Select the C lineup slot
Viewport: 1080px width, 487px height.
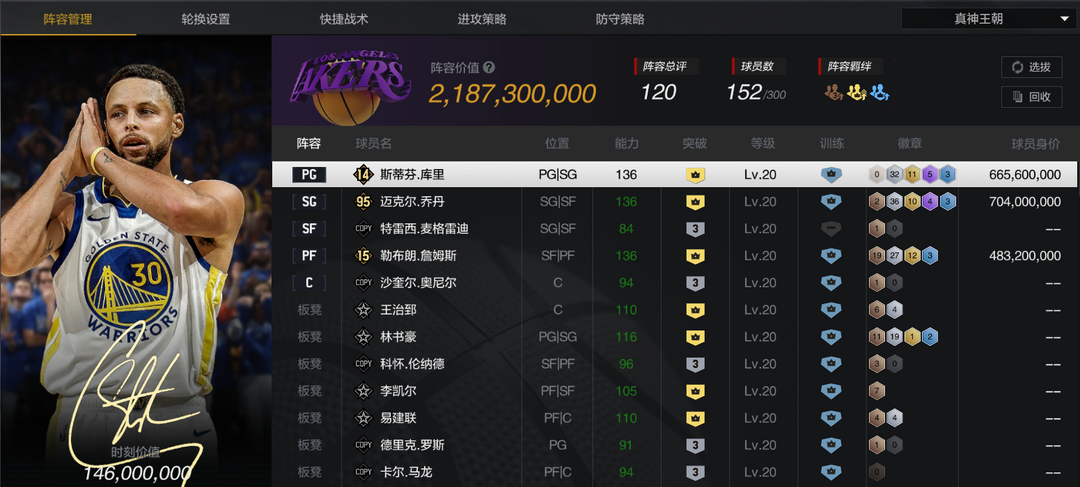tap(309, 283)
